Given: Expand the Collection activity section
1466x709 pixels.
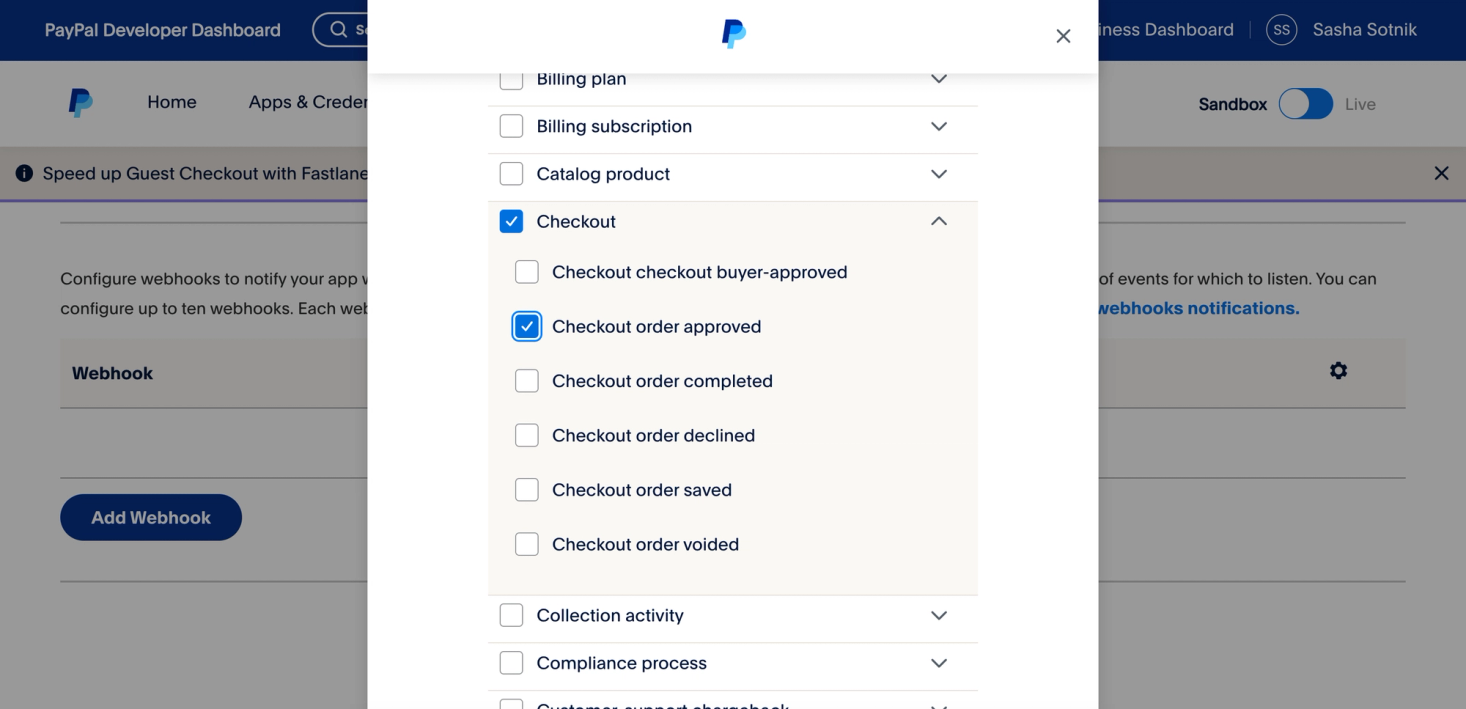Looking at the screenshot, I should pyautogui.click(x=938, y=616).
